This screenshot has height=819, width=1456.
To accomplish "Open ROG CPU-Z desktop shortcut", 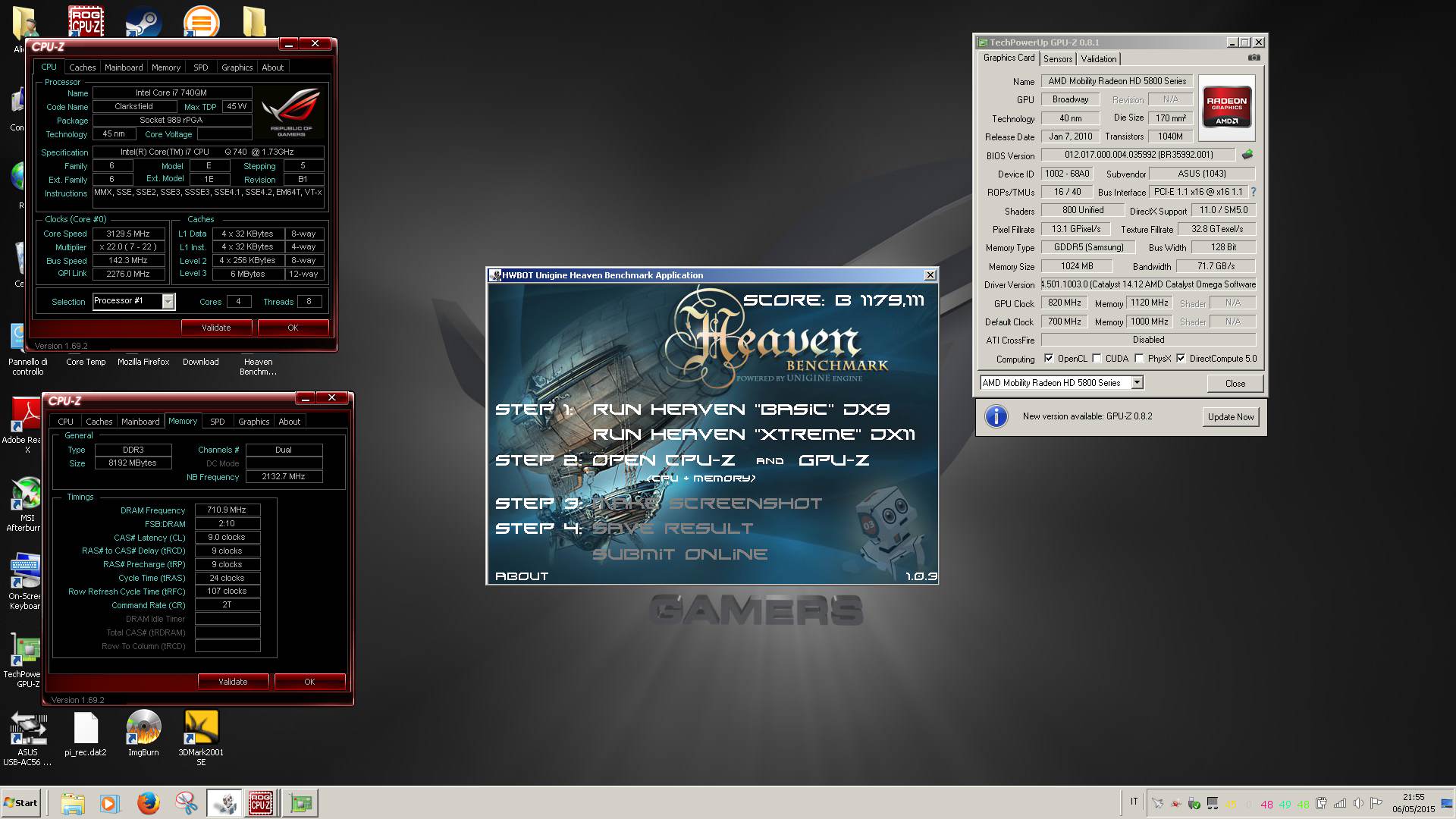I will pyautogui.click(x=86, y=21).
